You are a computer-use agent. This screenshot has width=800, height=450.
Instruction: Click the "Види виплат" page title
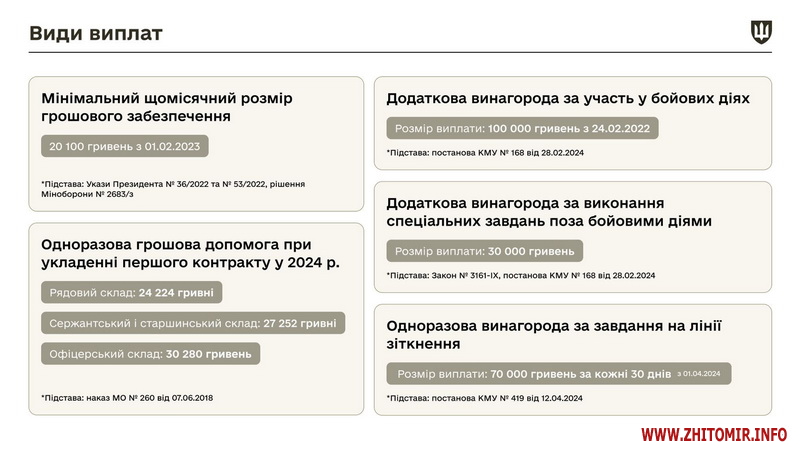coord(96,34)
